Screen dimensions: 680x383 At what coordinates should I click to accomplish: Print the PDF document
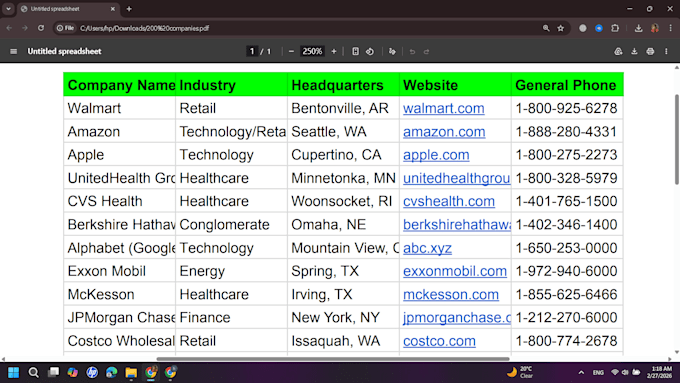point(650,51)
